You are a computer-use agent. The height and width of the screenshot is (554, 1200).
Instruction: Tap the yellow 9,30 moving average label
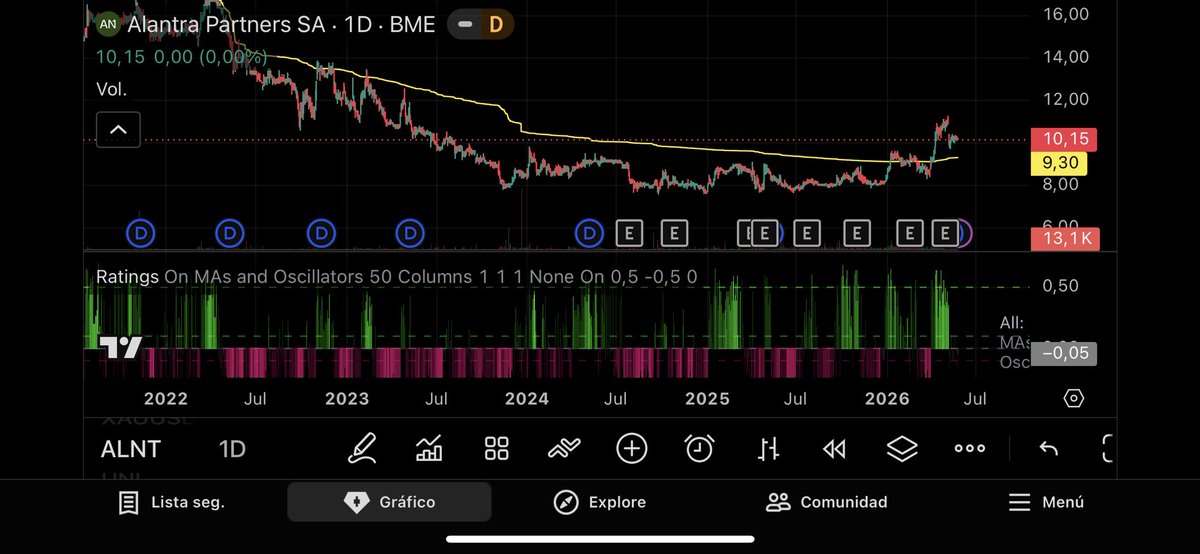[x=1059, y=163]
